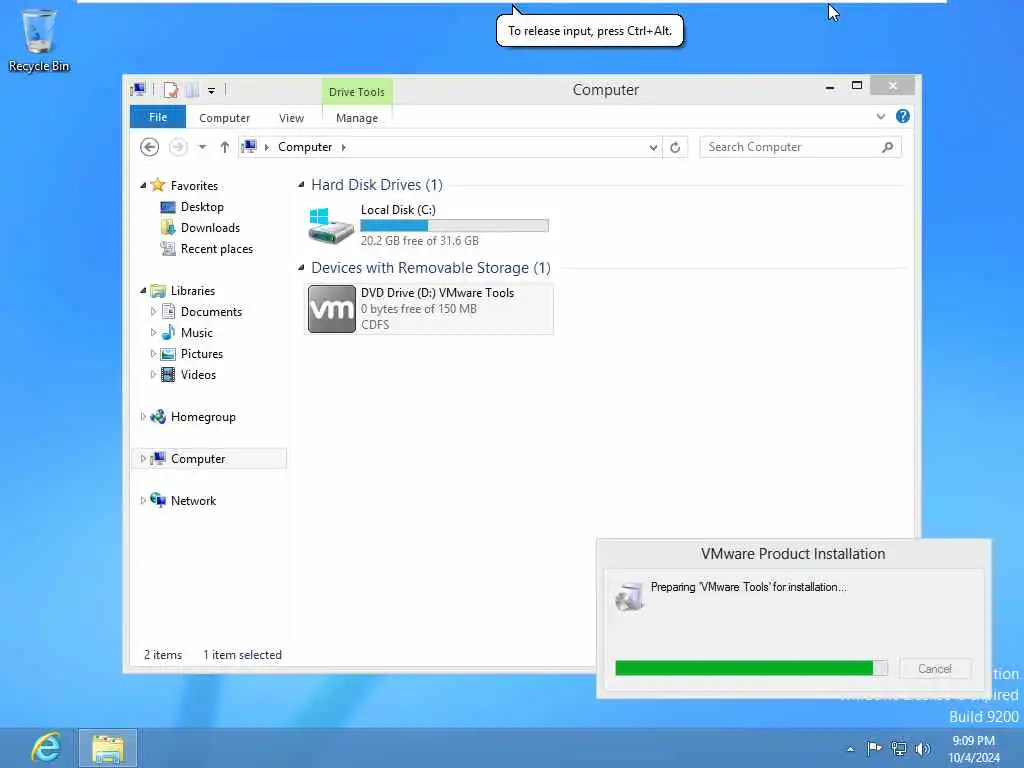Switch to the View ribbon tab
This screenshot has width=1024, height=768.
pos(291,118)
